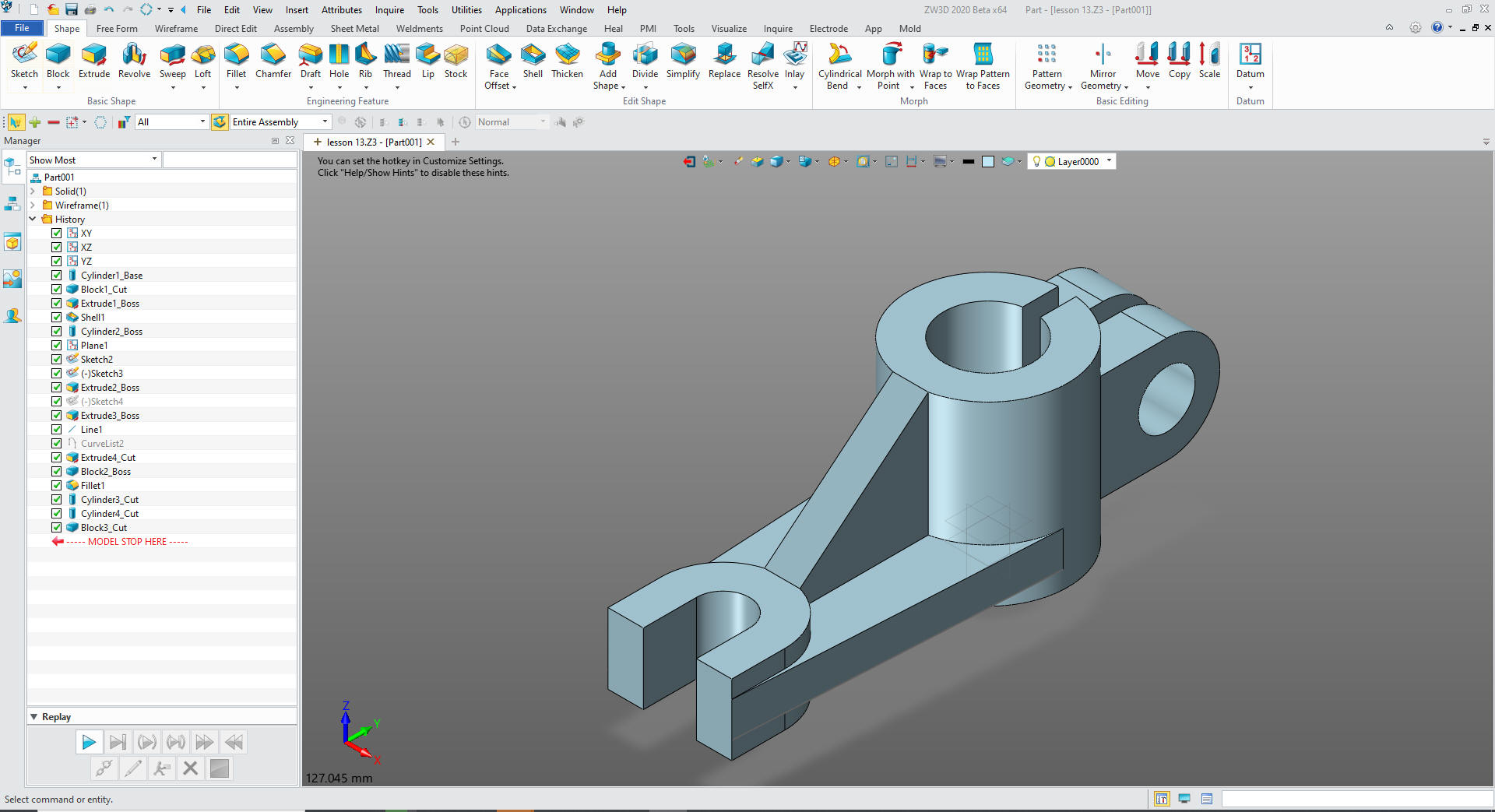Open the Show Most filter dropdown
Image resolution: width=1495 pixels, height=812 pixels.
tap(93, 160)
